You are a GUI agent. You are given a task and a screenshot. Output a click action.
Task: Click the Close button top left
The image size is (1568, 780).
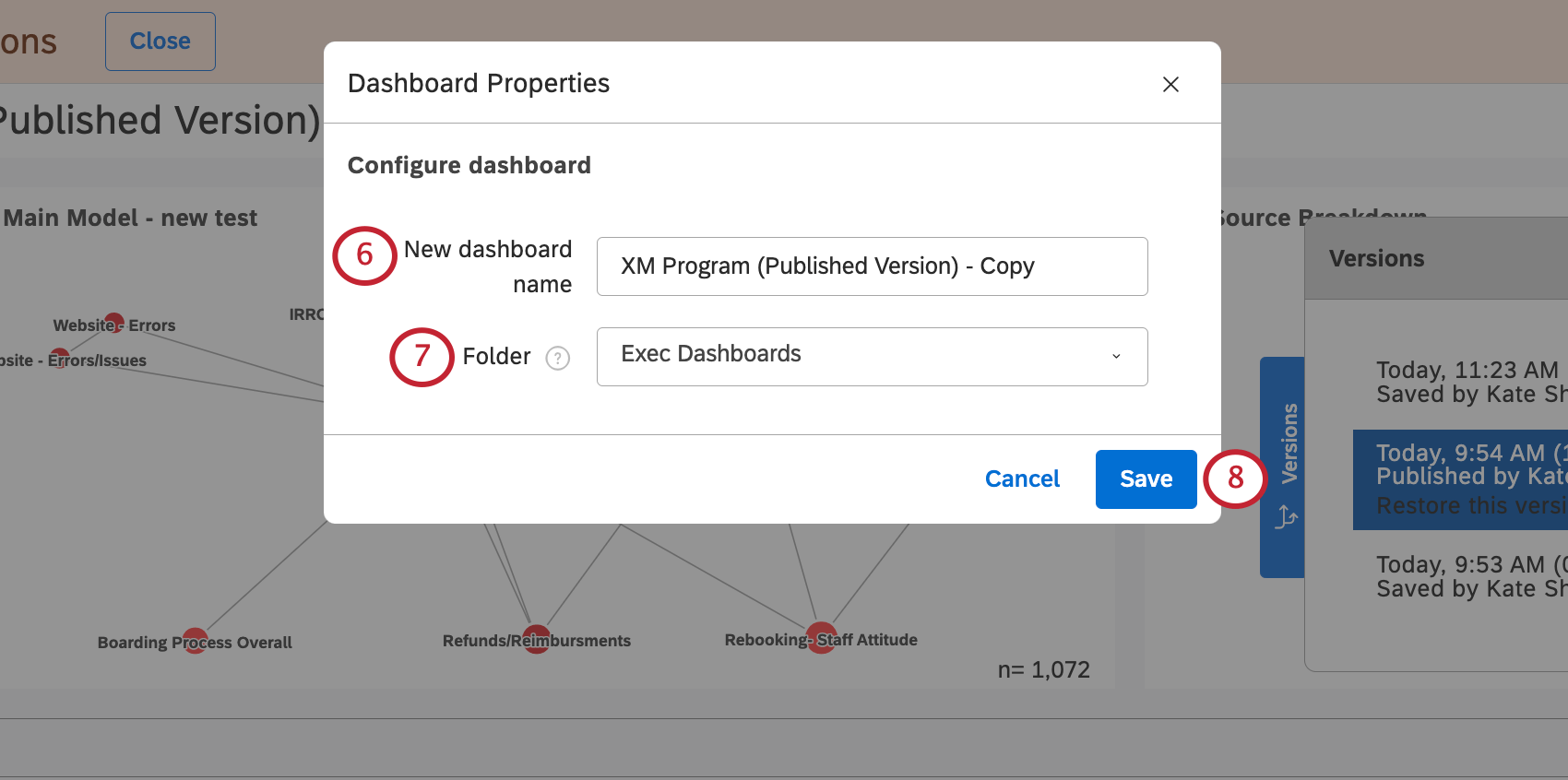click(x=160, y=41)
